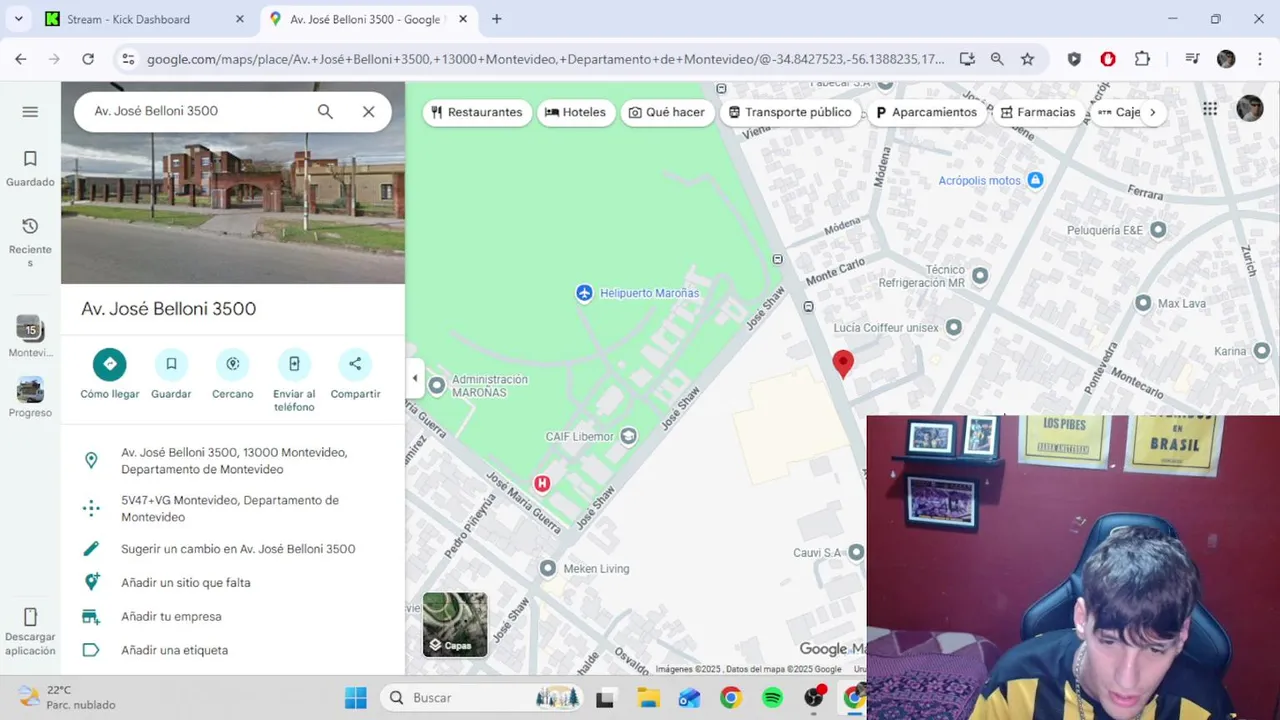Open the Google account avatar in Maps
Screen dimensions: 1280x720
[1250, 109]
